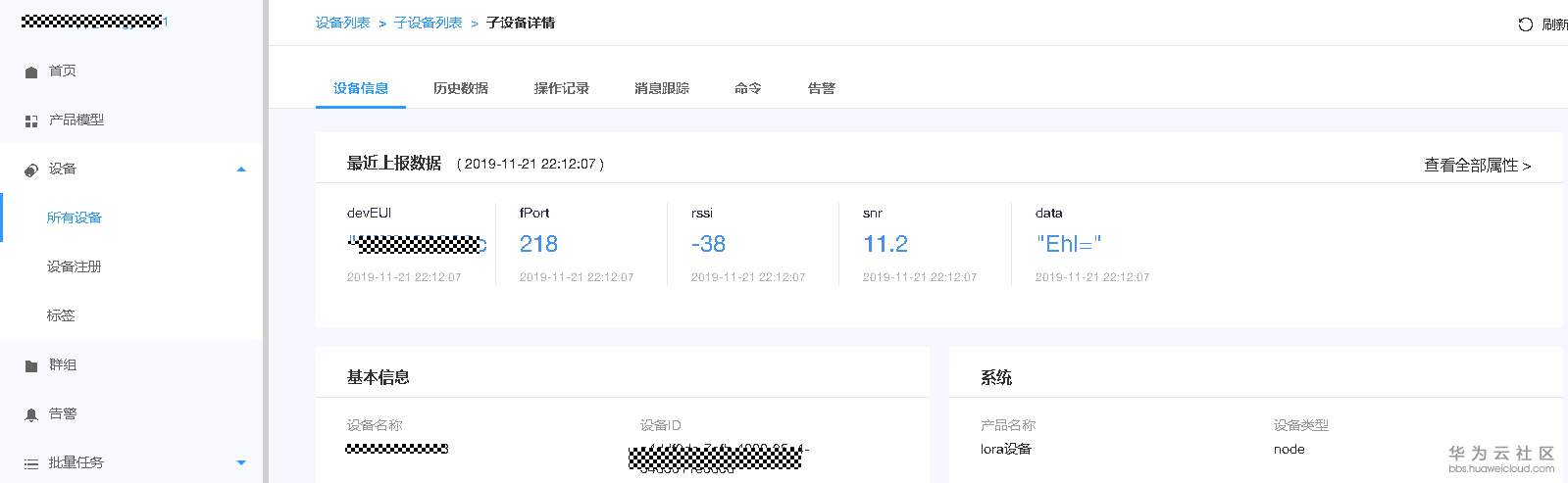Screen dimensions: 1568x483
Task: Switch to the 设备信息 tab
Action: click(x=361, y=88)
